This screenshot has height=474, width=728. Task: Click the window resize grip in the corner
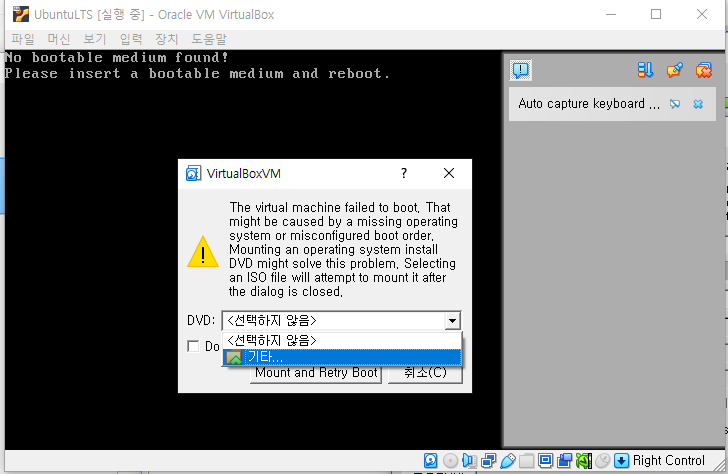pyautogui.click(x=720, y=466)
